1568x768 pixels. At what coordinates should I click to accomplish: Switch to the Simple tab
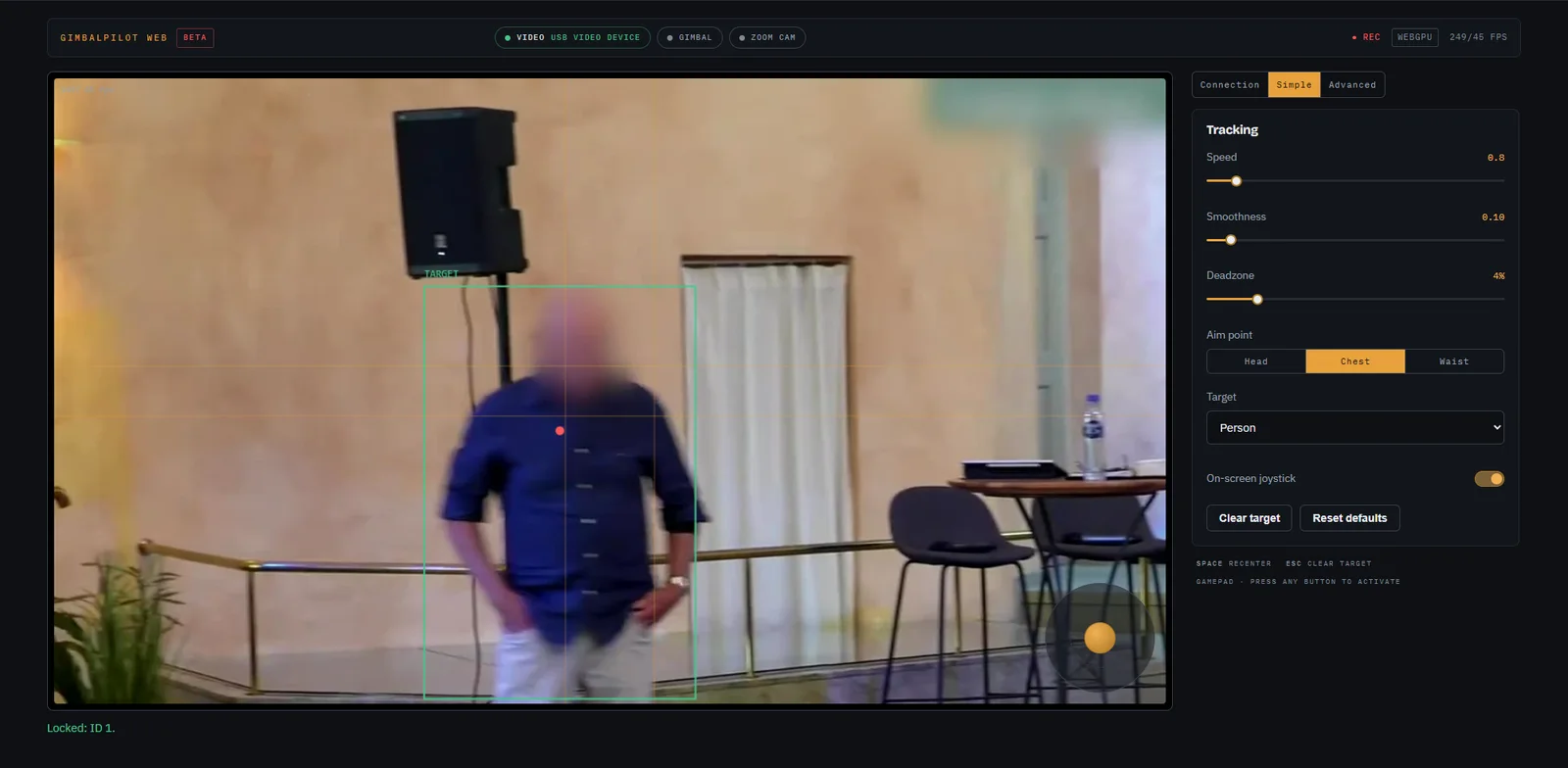(x=1294, y=84)
